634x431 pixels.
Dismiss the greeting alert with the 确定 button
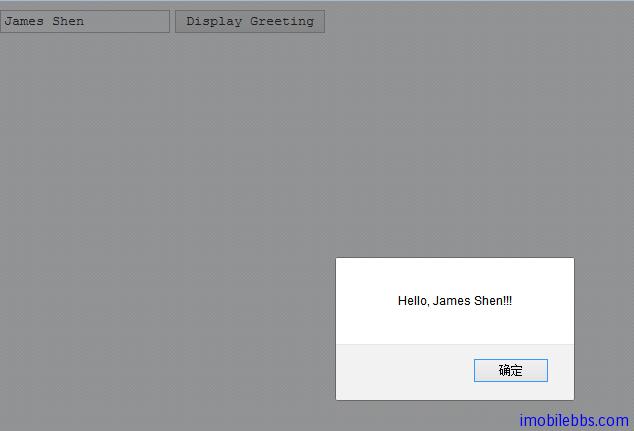pyautogui.click(x=510, y=370)
